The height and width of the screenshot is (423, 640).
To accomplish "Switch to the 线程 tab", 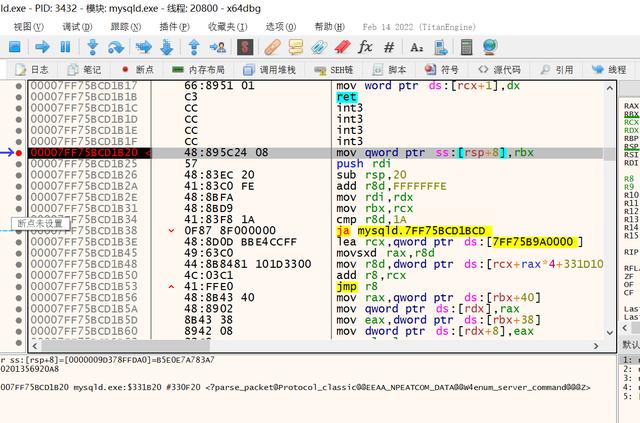I will [609, 70].
